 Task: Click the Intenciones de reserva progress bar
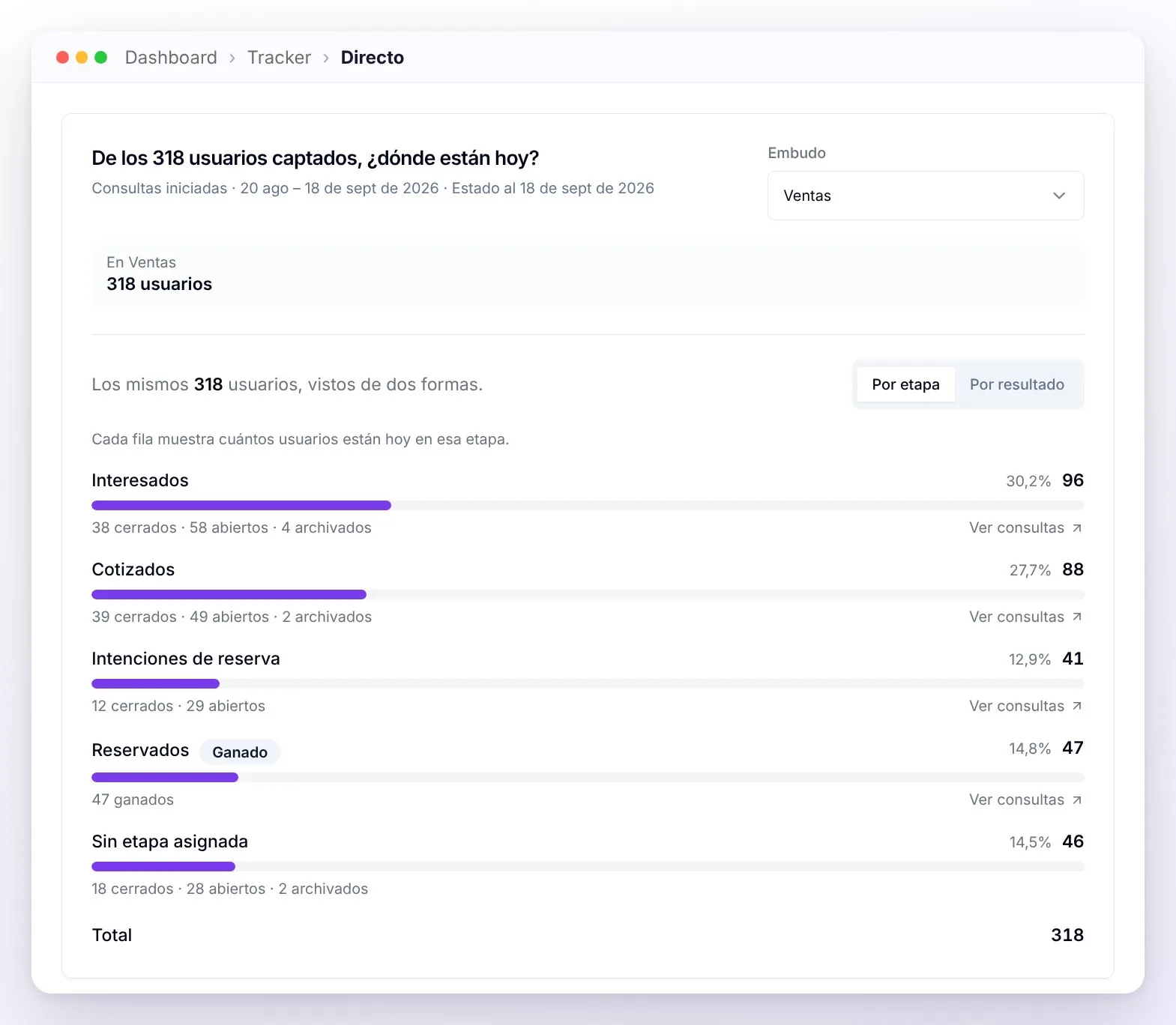coord(588,684)
